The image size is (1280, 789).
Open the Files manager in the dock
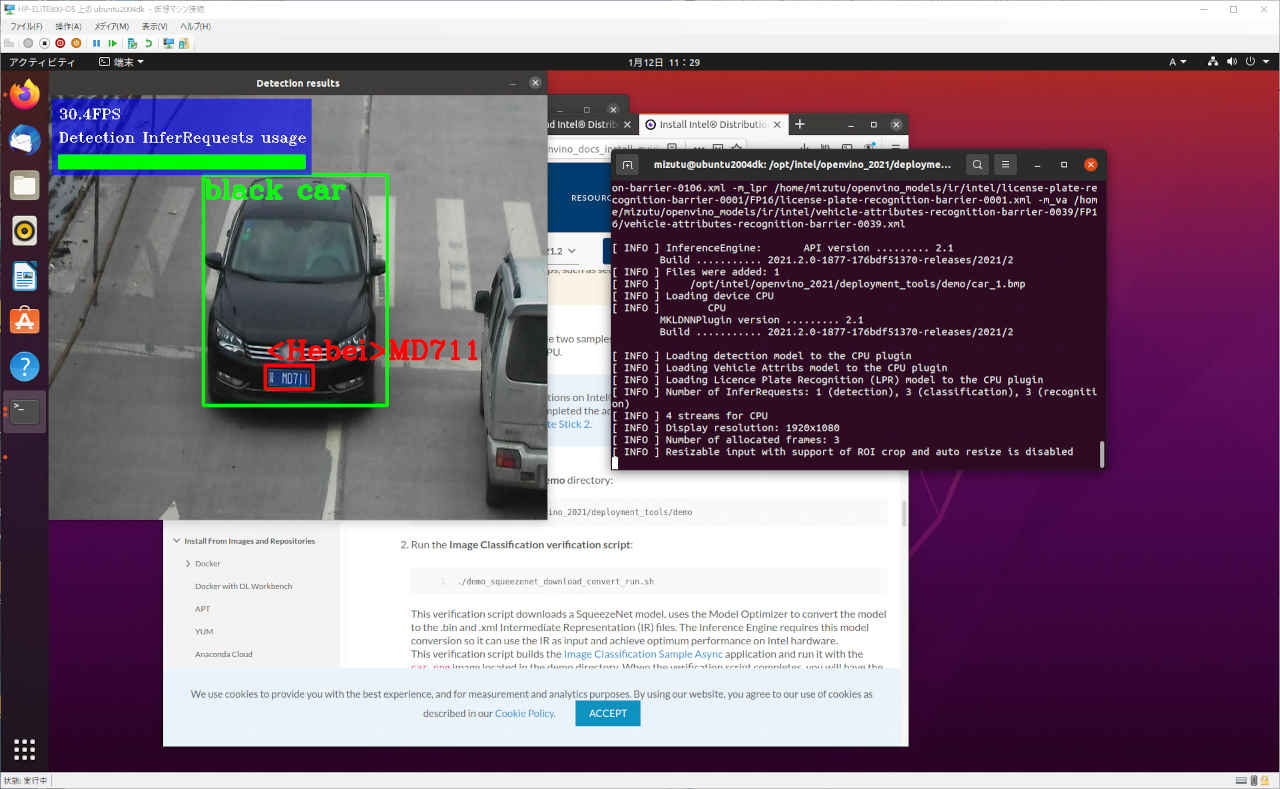pyautogui.click(x=25, y=185)
